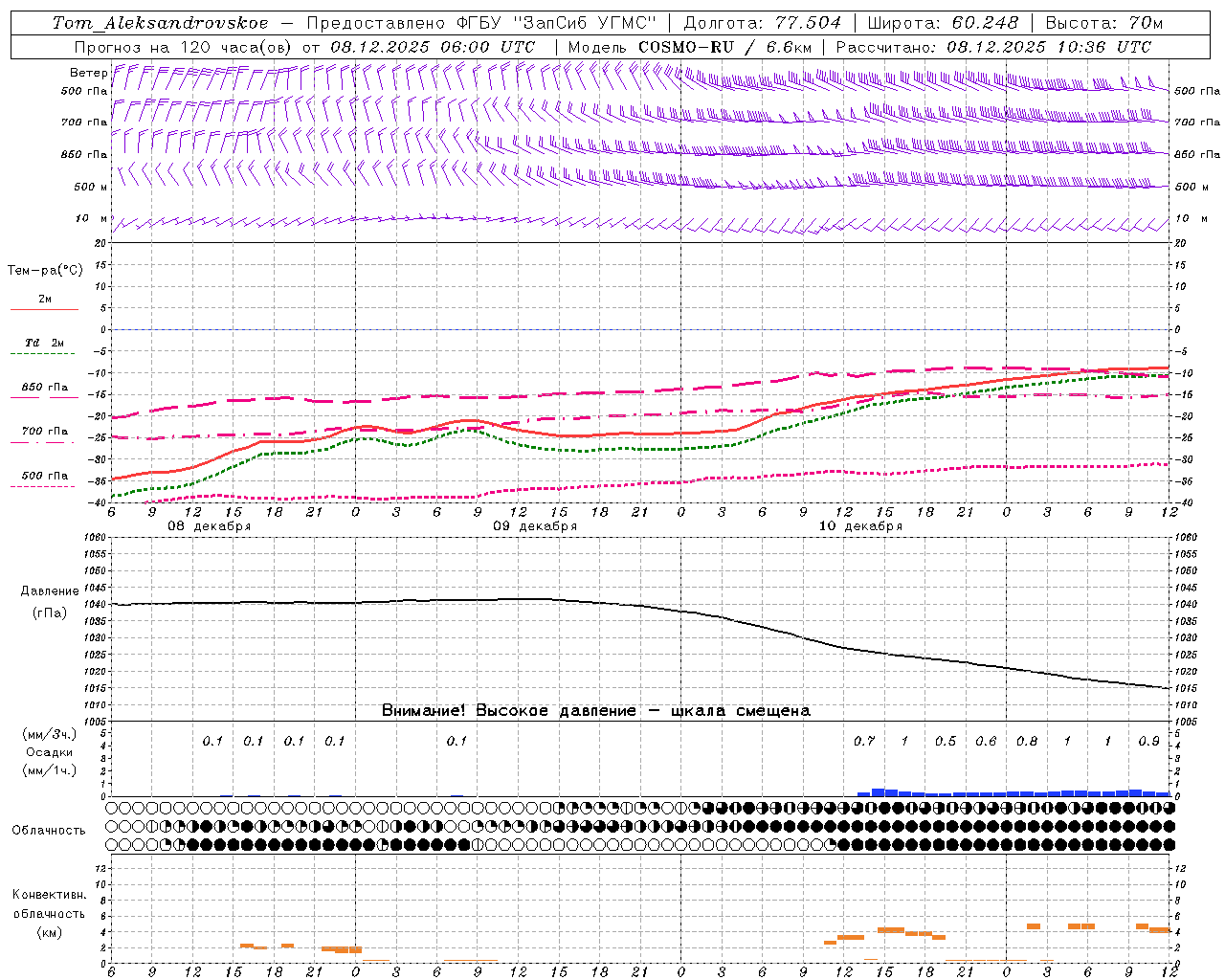Select the Тем-ра(°C) temperature panel label
Screen dimensions: 1225x980
pos(45,271)
